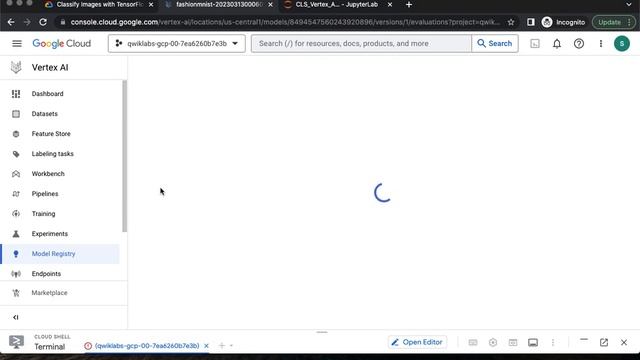Open Pipelines page
The image size is (640, 360).
(45, 194)
